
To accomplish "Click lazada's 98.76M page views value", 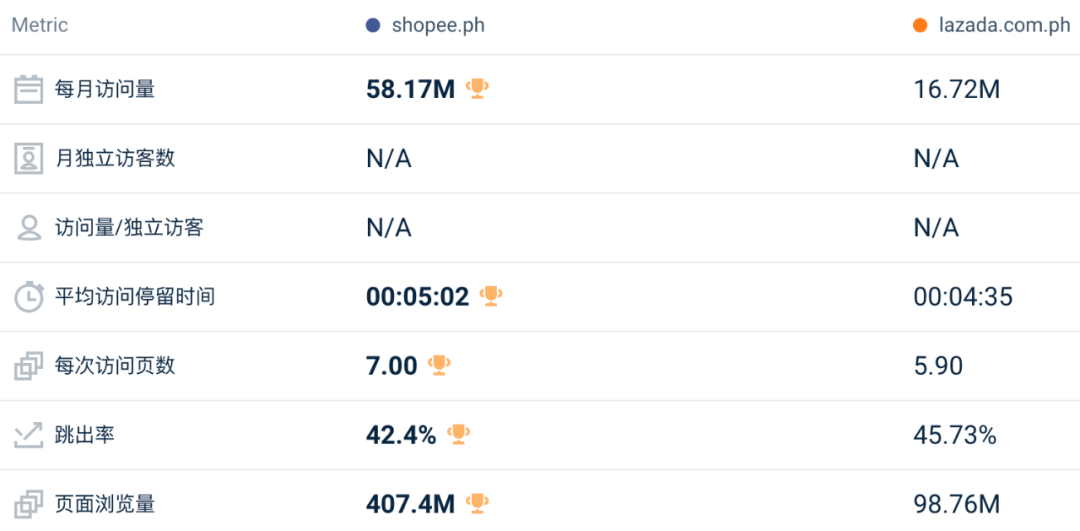I will (957, 504).
